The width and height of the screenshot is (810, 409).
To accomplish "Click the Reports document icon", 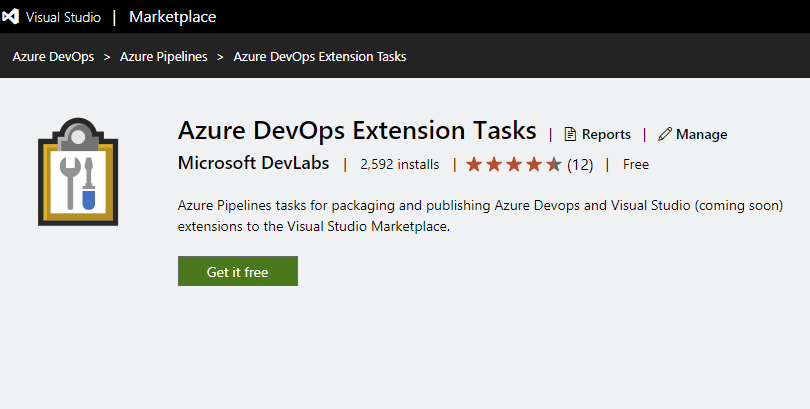I will [570, 134].
